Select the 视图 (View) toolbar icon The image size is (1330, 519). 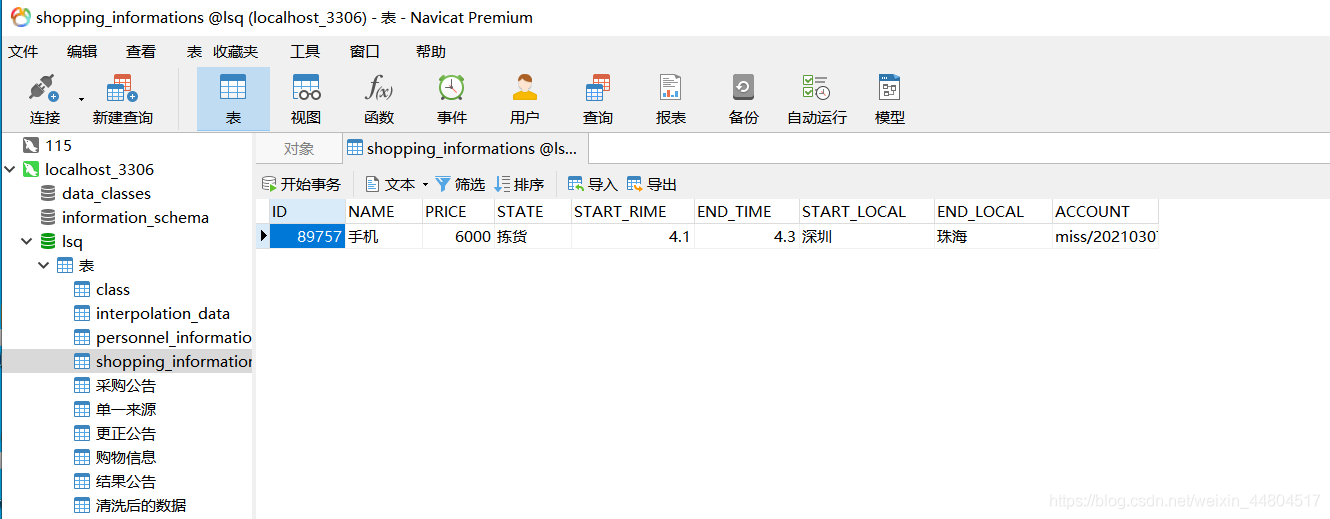coord(306,99)
